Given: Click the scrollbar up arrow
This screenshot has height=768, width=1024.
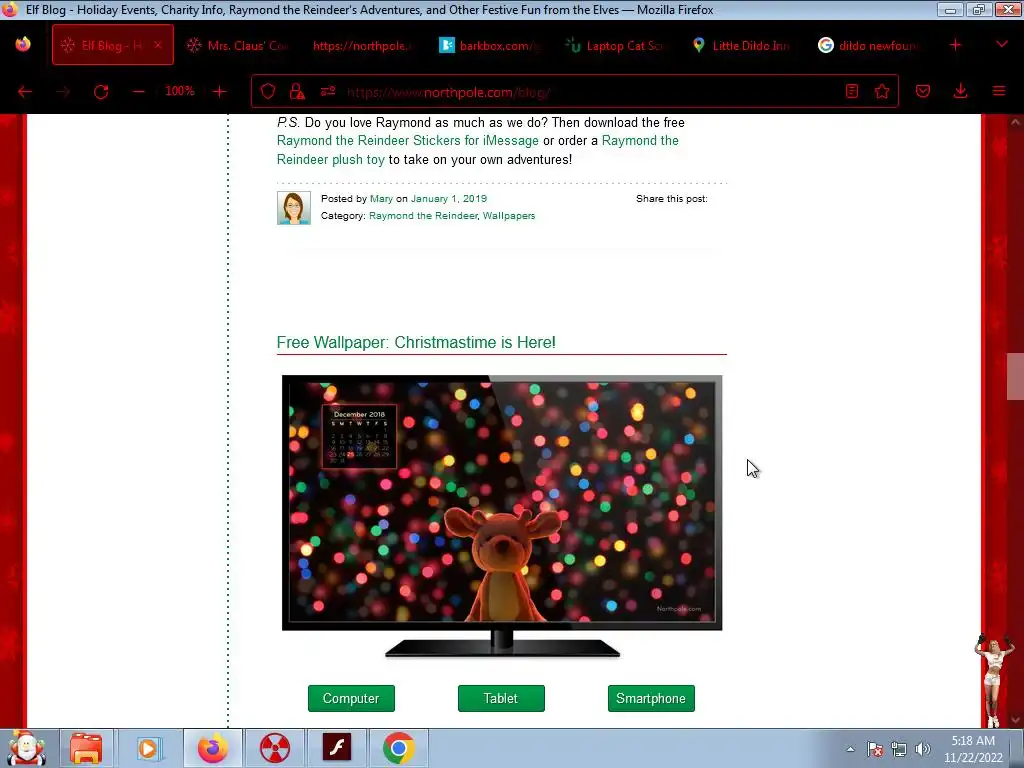Looking at the screenshot, I should tap(1015, 121).
